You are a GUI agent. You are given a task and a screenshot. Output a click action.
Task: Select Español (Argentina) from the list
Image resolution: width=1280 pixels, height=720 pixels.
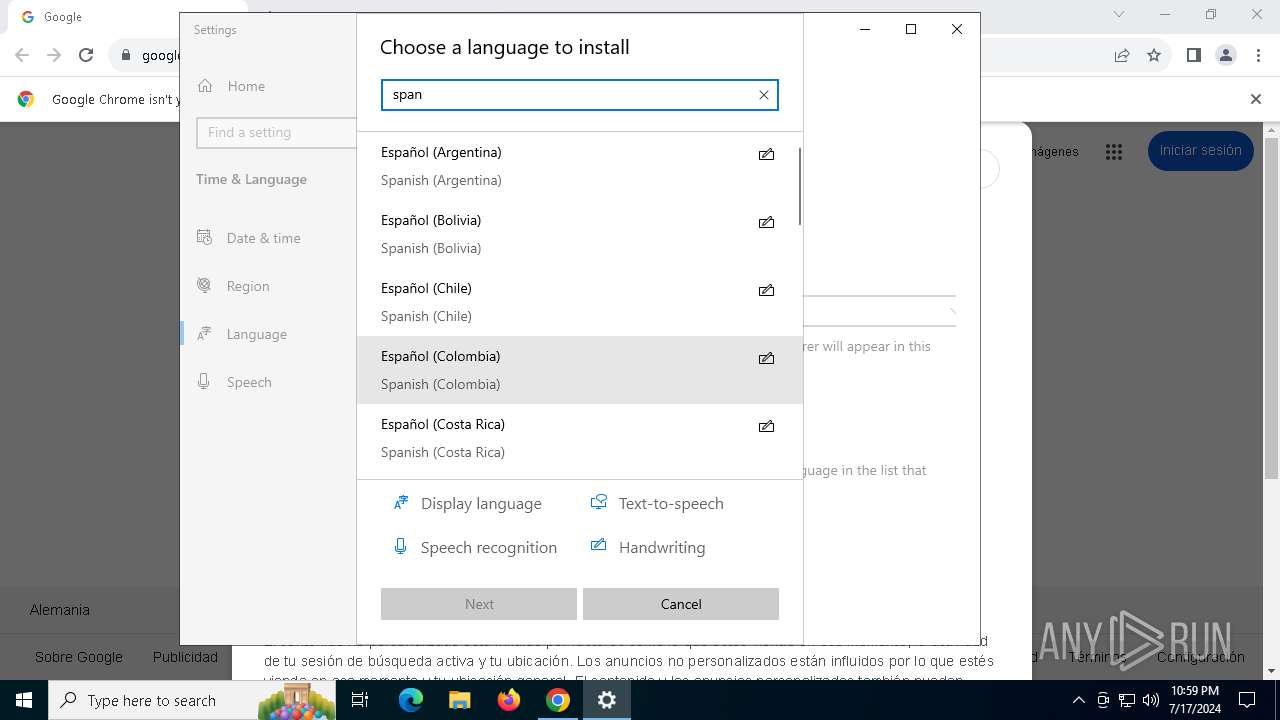(579, 166)
